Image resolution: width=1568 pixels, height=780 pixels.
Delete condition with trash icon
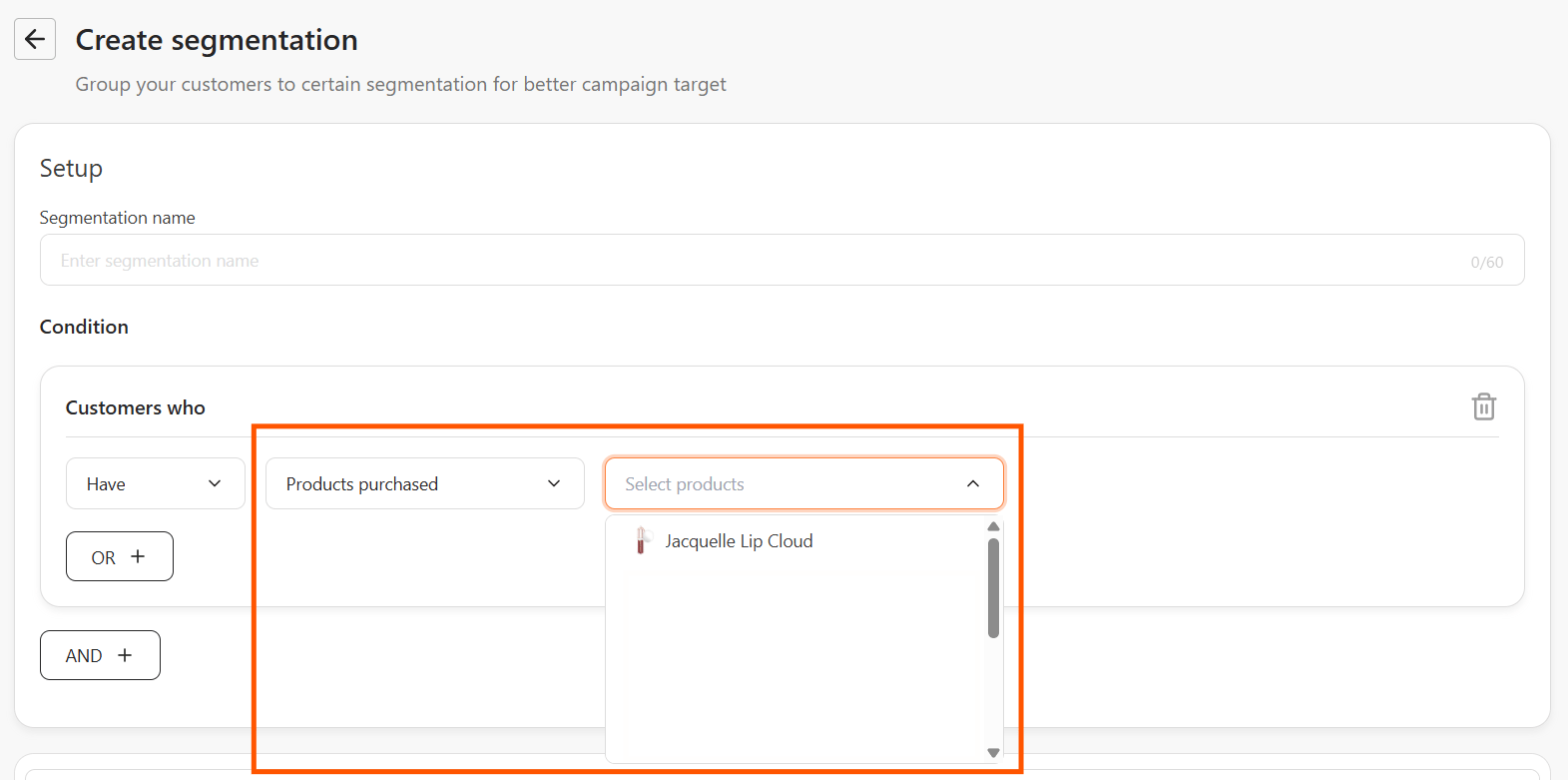(x=1484, y=406)
